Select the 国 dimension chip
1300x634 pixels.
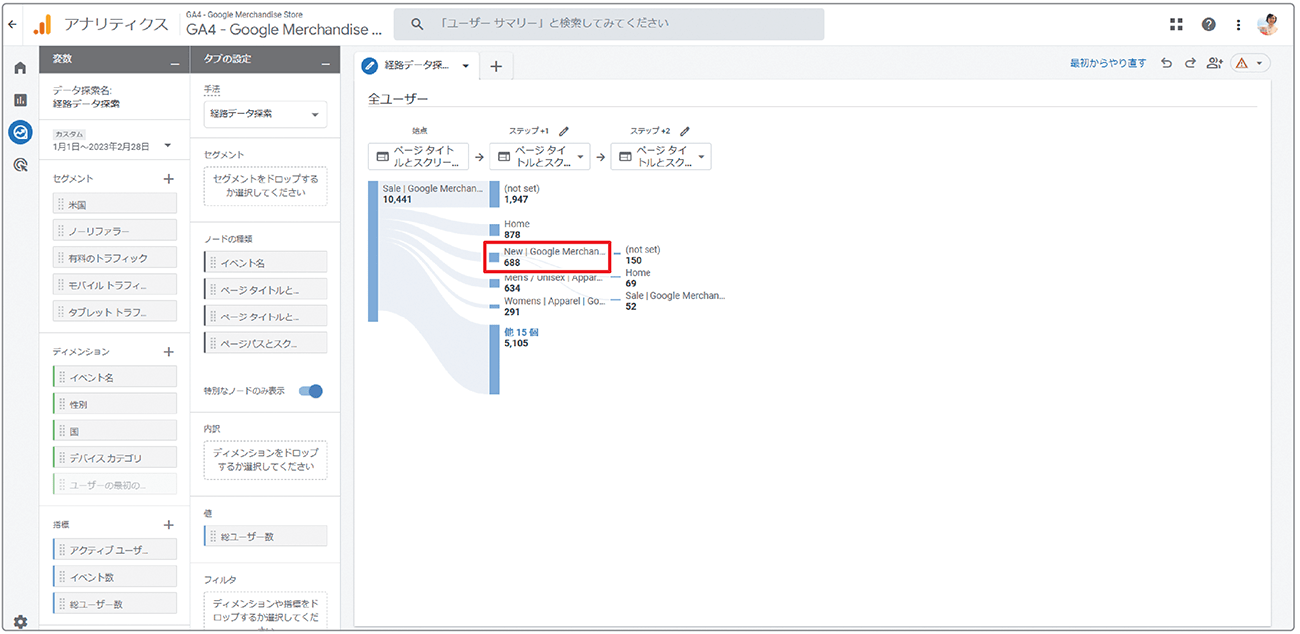pyautogui.click(x=114, y=431)
